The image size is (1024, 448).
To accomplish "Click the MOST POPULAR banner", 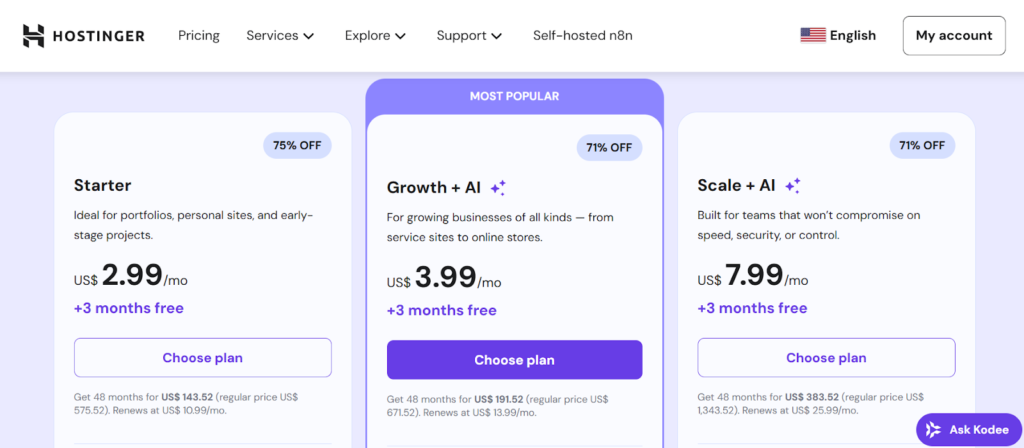I will [x=514, y=96].
